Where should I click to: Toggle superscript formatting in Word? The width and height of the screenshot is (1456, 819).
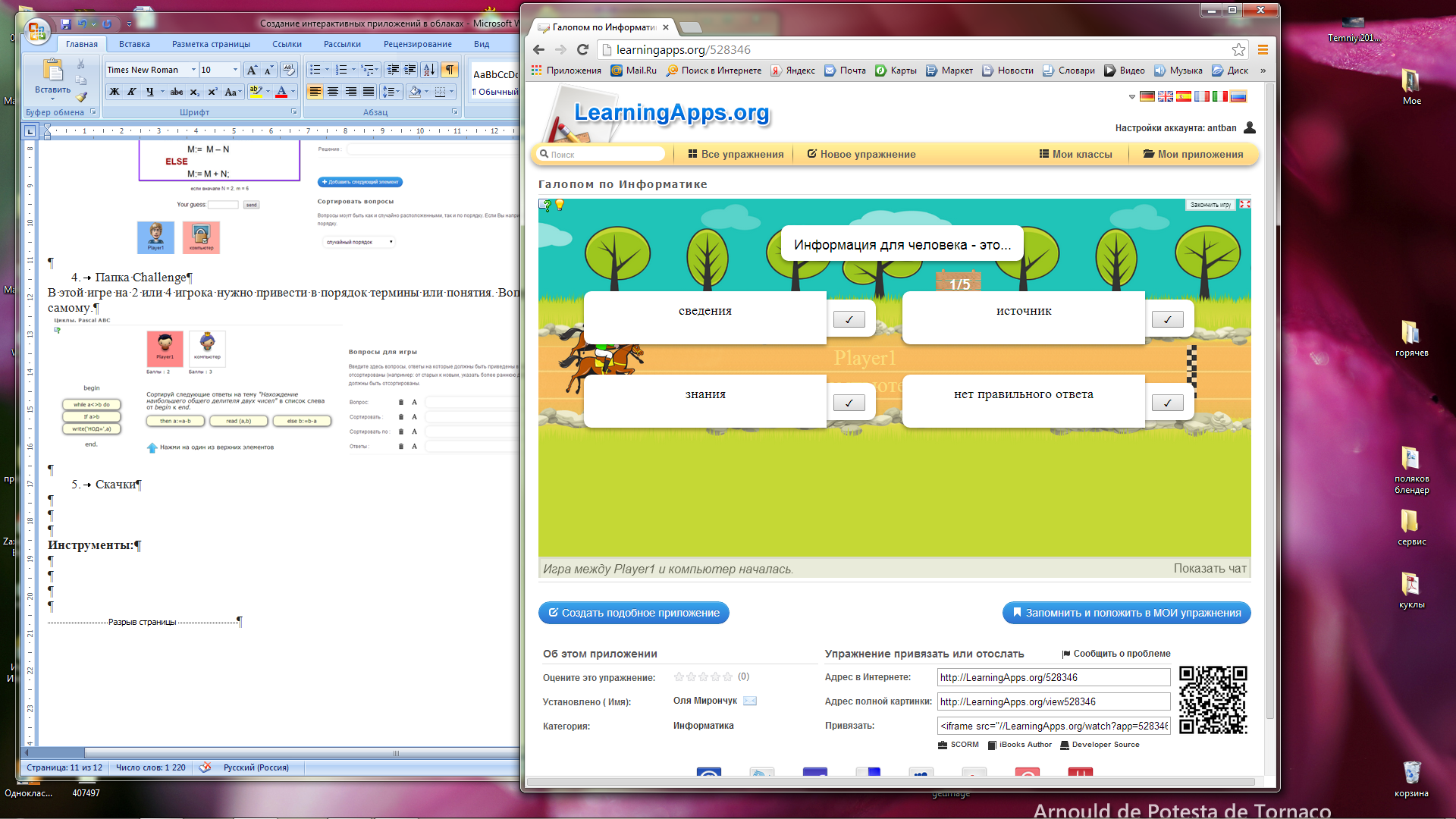pos(212,92)
